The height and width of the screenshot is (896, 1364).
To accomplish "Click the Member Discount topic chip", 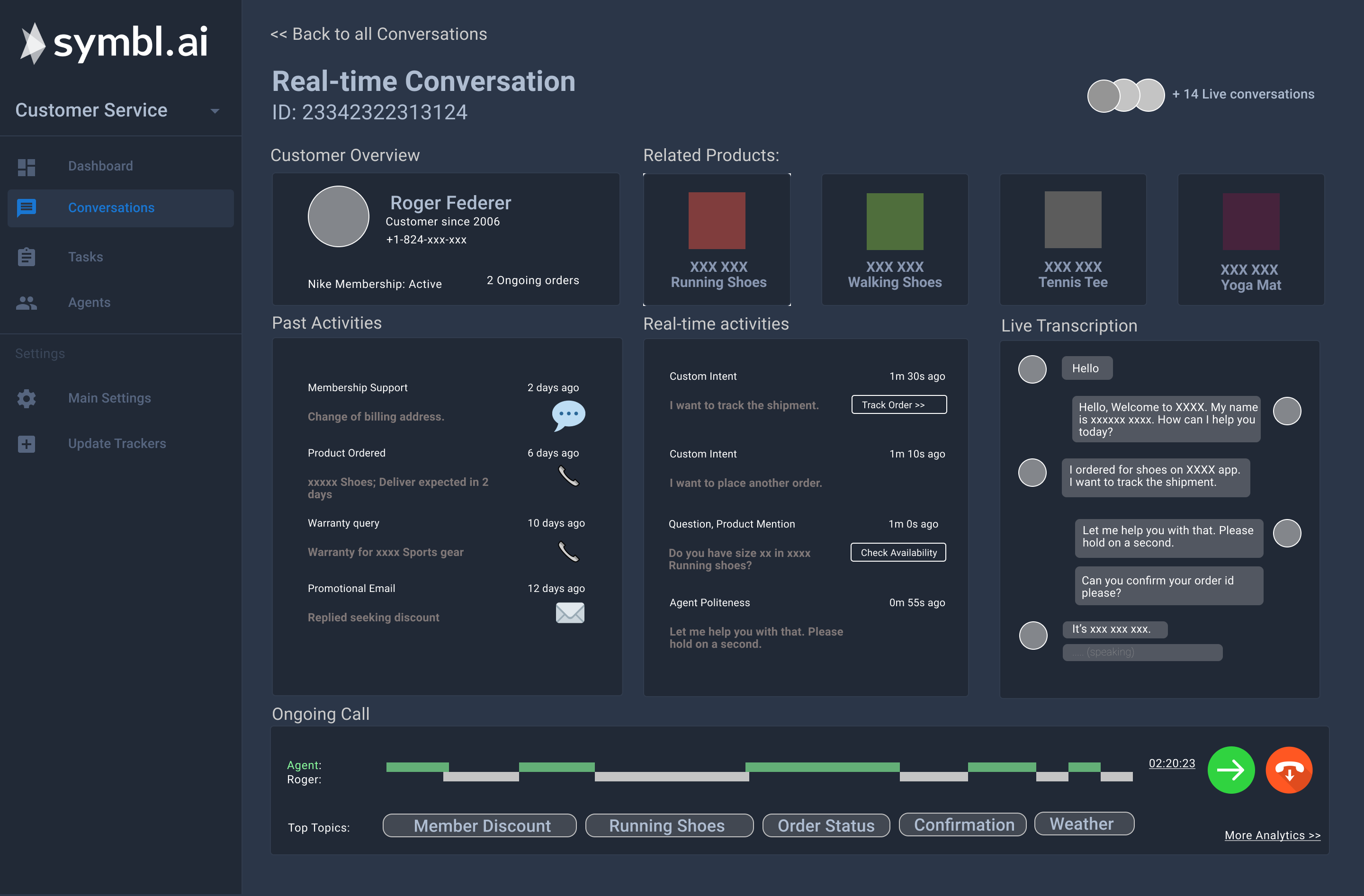I will coord(480,825).
